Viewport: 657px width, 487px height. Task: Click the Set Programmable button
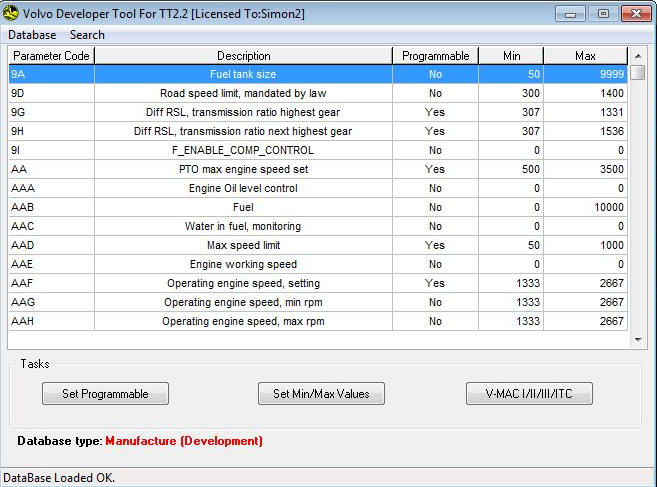pos(105,394)
